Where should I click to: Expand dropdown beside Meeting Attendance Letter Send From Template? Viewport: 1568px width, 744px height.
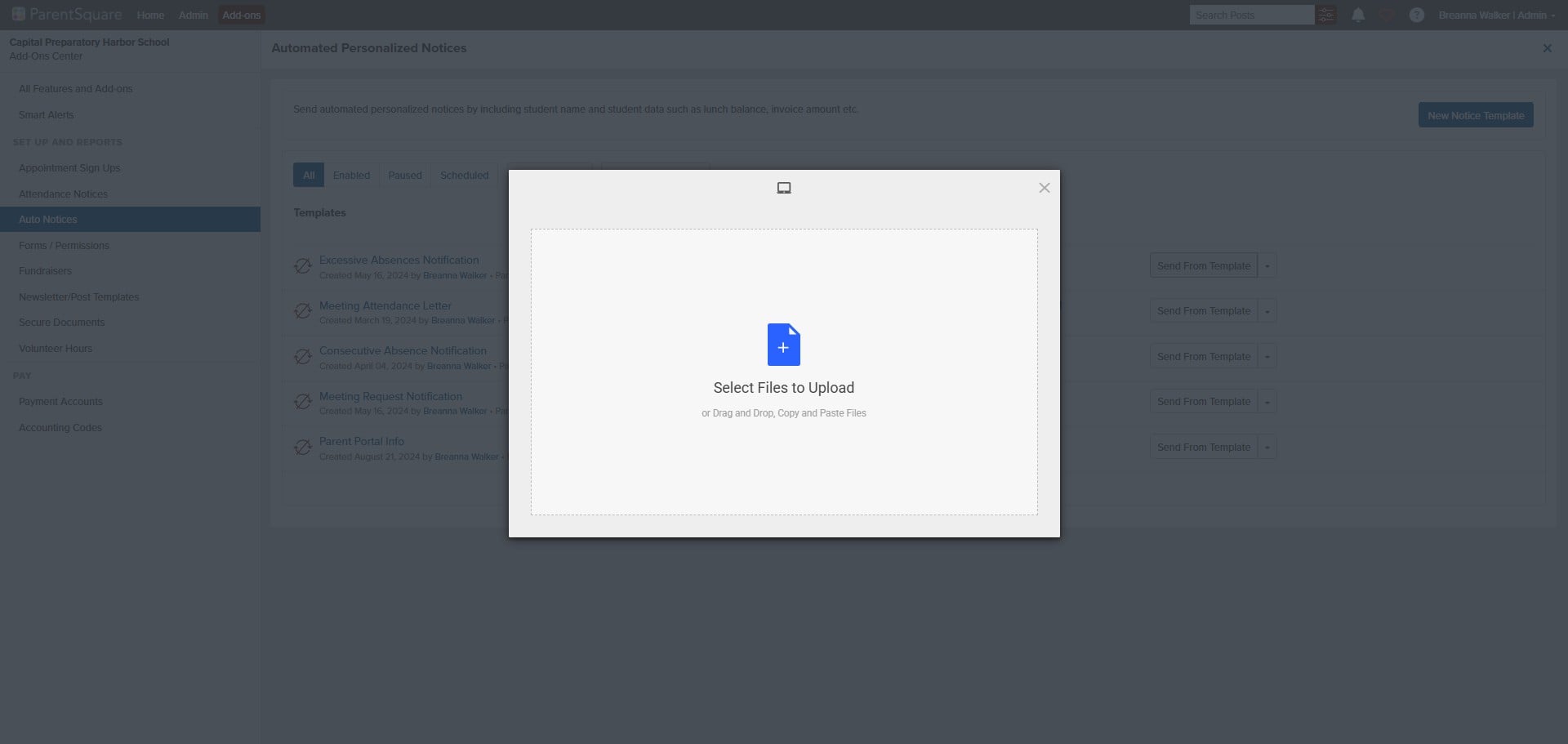click(x=1267, y=311)
